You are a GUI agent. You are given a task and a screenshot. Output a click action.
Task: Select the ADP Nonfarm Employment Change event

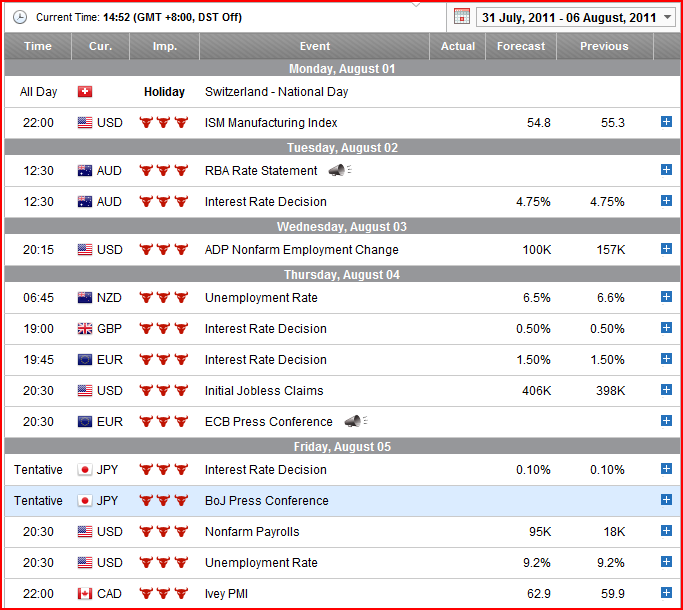pyautogui.click(x=301, y=250)
